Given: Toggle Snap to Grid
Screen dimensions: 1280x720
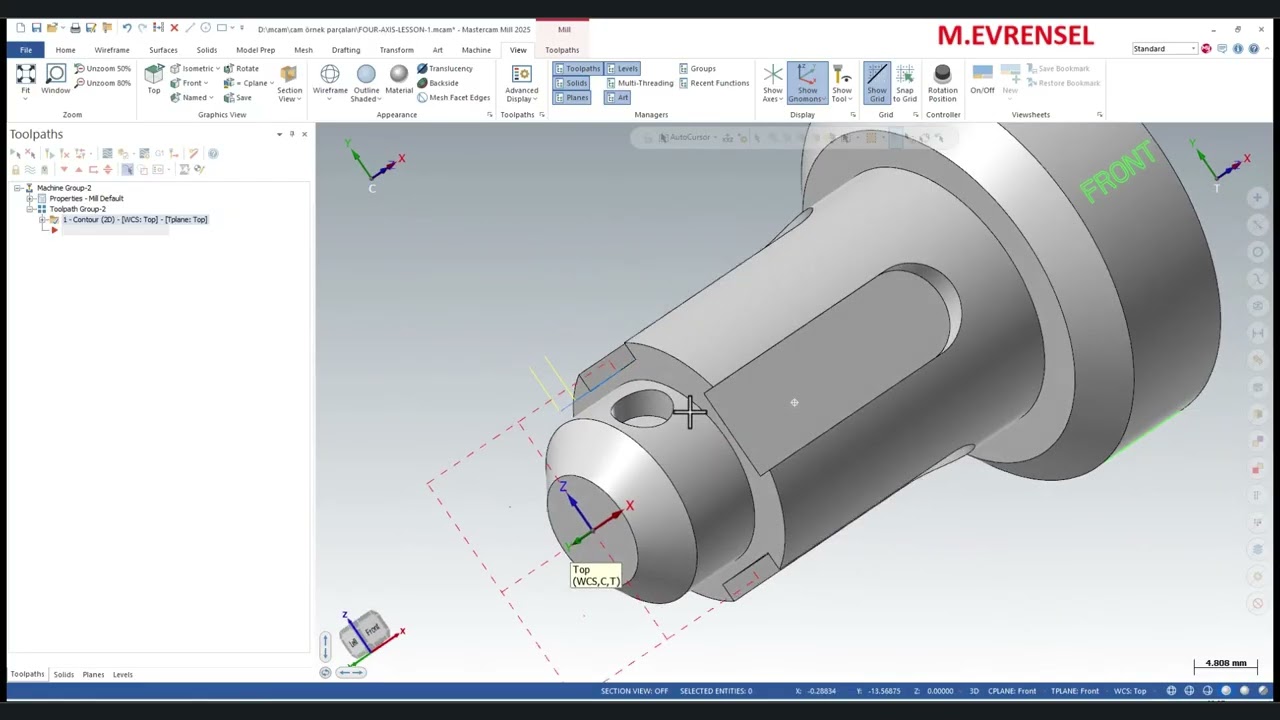Looking at the screenshot, I should (x=905, y=83).
